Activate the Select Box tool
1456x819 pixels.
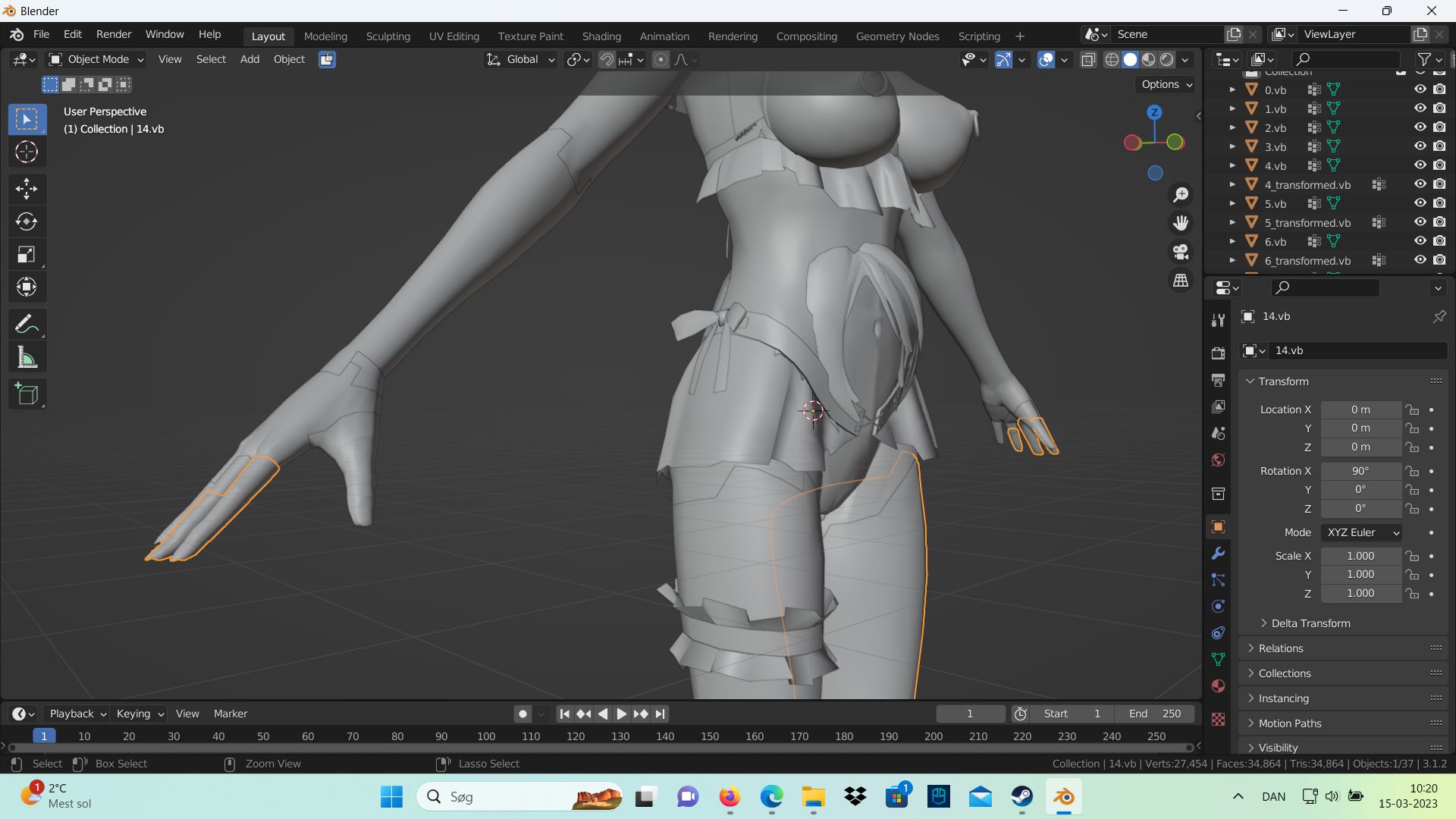point(27,119)
